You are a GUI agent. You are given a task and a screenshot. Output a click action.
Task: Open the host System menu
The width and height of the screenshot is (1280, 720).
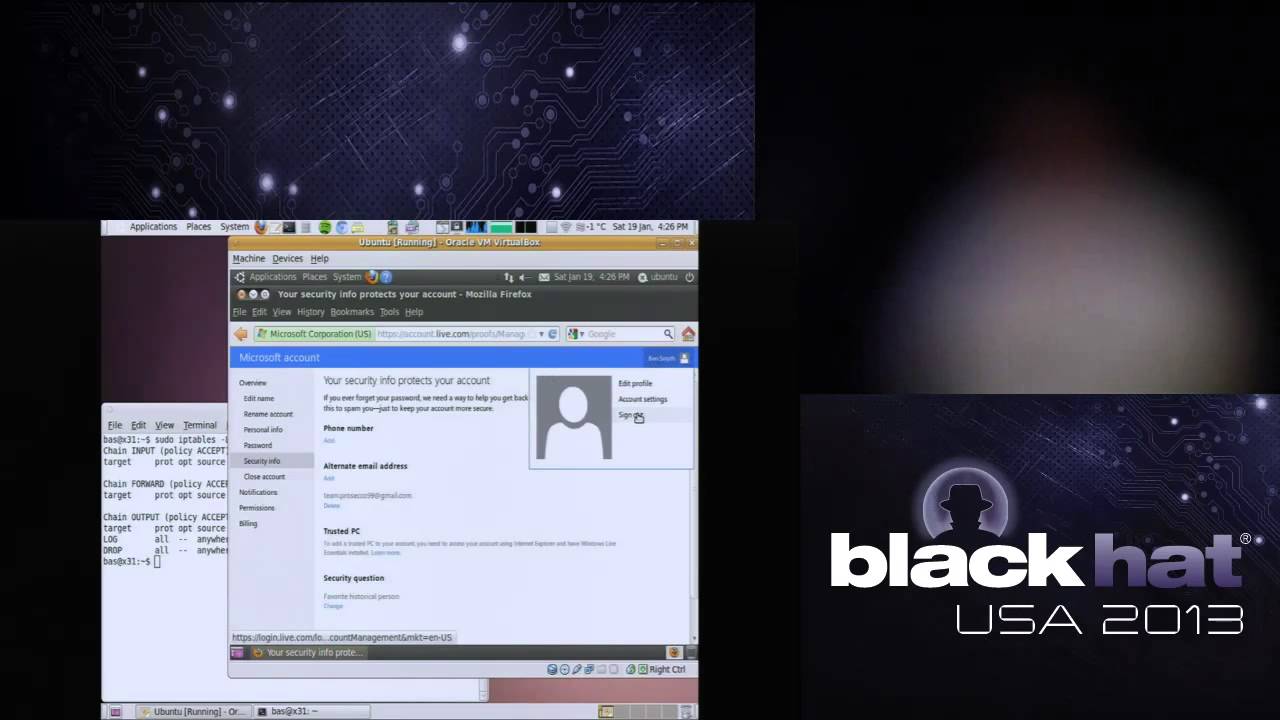[235, 227]
